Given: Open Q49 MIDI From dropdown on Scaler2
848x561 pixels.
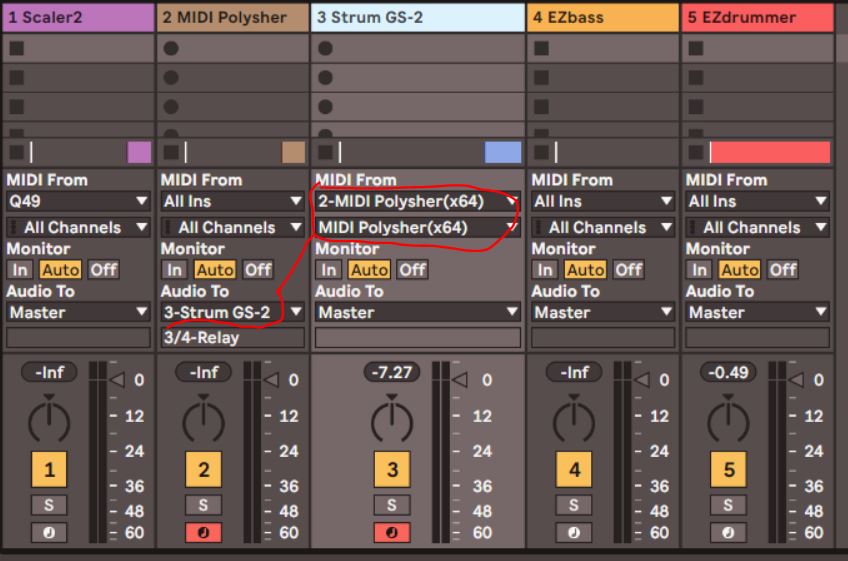Looking at the screenshot, I should point(78,201).
